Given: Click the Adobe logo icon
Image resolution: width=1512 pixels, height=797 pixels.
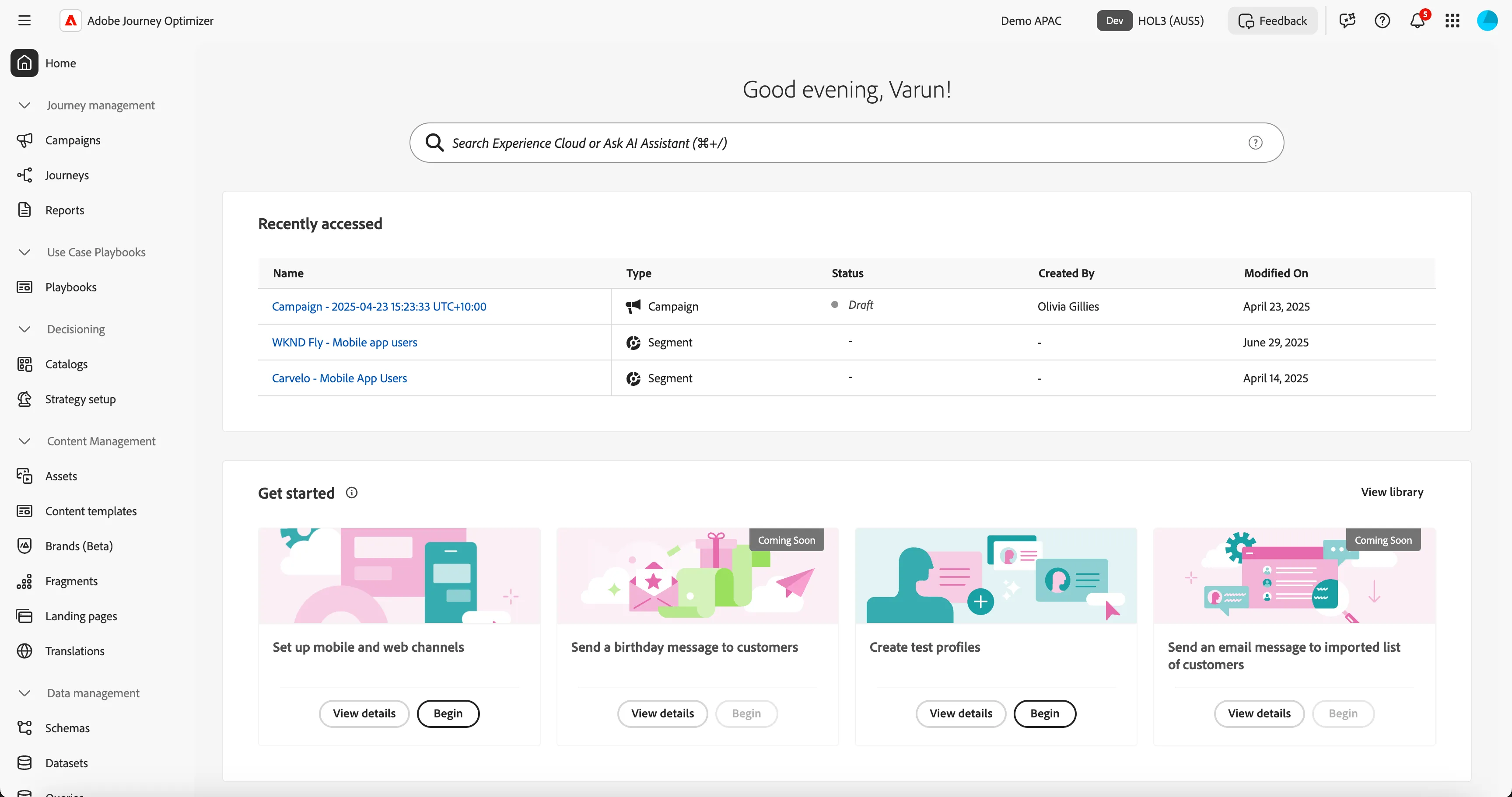Looking at the screenshot, I should (70, 21).
